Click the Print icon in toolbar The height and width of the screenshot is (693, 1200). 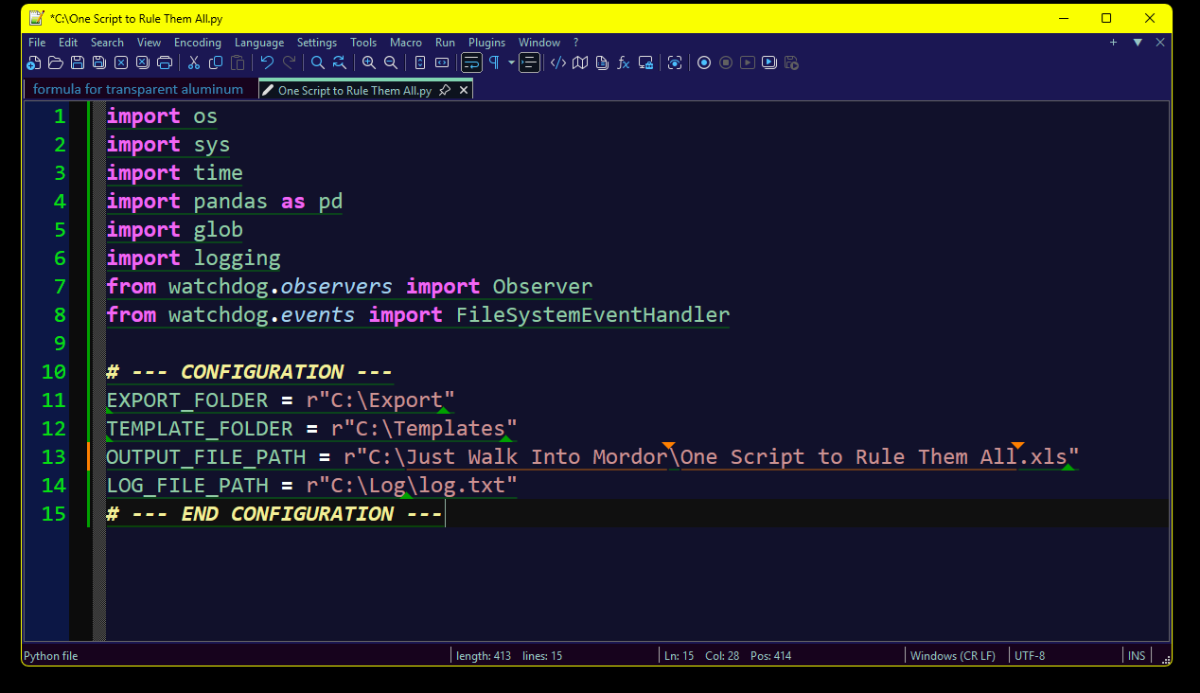tap(164, 63)
